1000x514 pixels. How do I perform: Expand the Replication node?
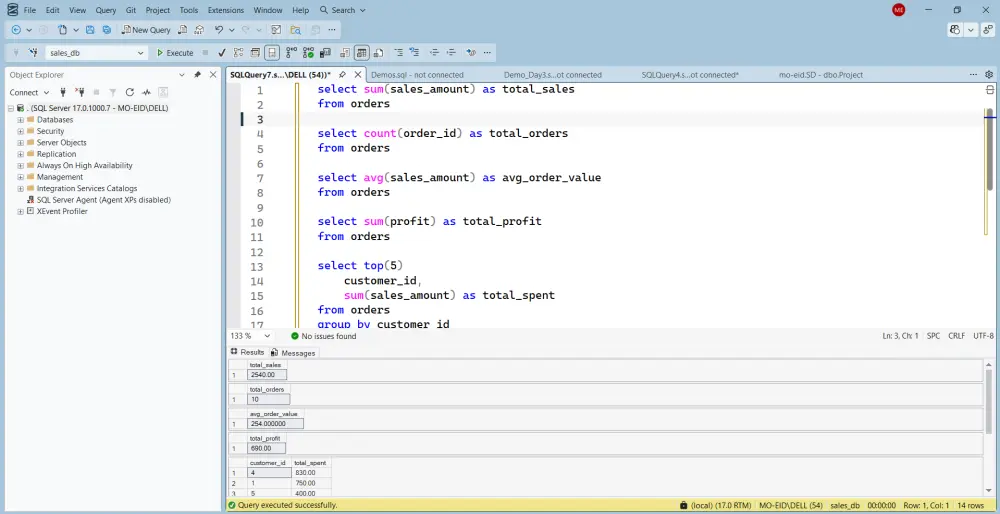pos(20,154)
